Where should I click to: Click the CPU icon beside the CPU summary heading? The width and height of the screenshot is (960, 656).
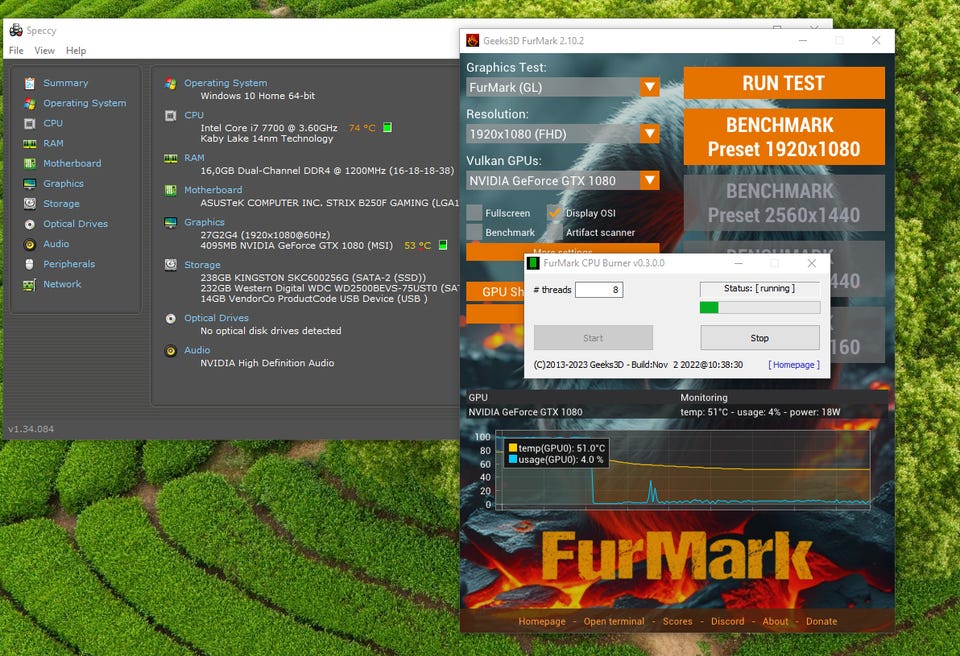click(x=171, y=115)
